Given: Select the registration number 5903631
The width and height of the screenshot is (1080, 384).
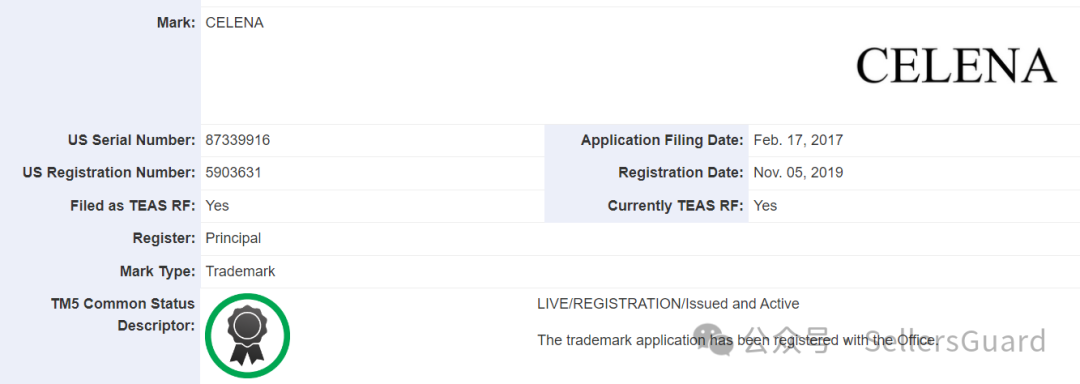Looking at the screenshot, I should [x=233, y=173].
